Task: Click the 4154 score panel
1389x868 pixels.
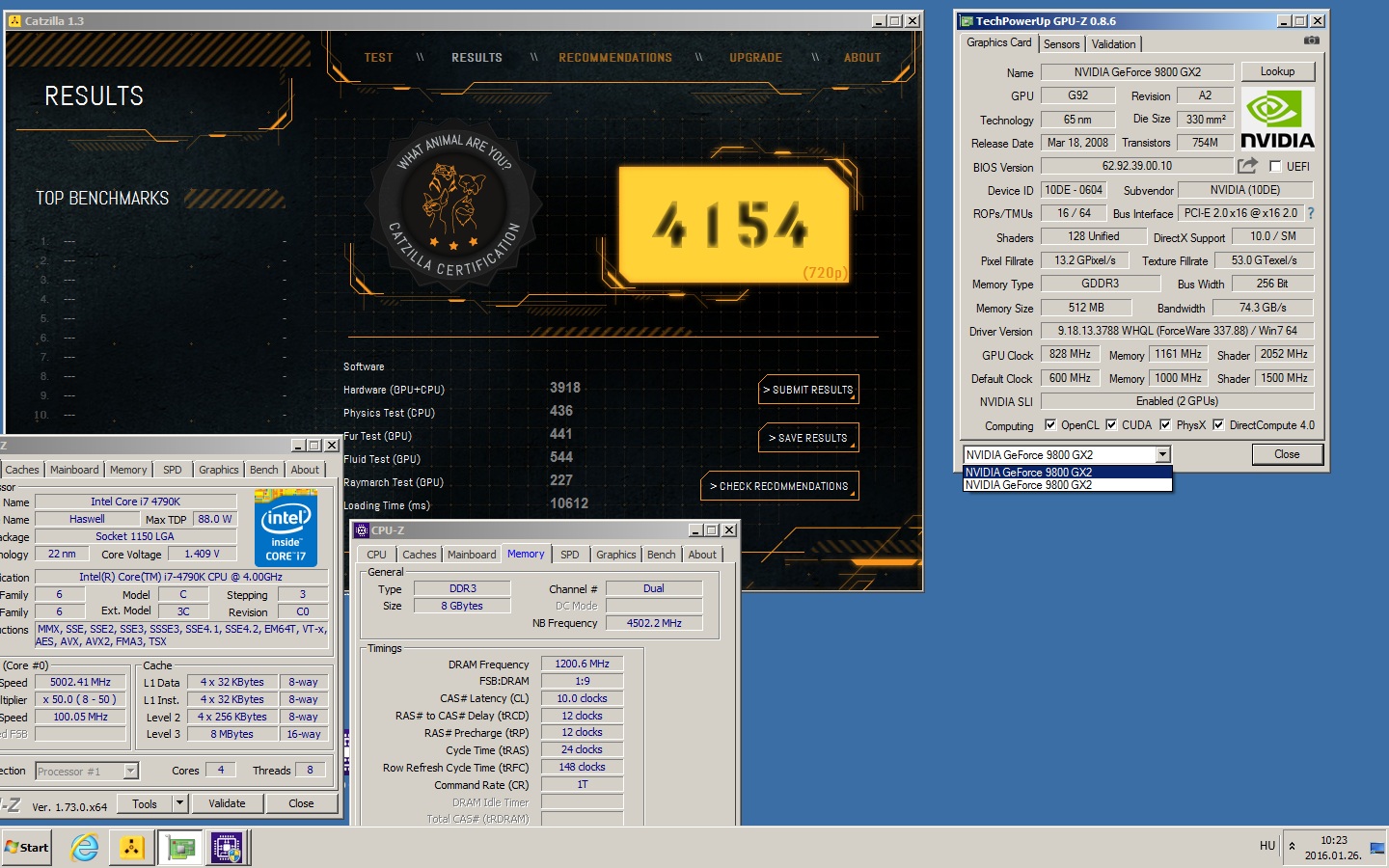Action: [733, 224]
